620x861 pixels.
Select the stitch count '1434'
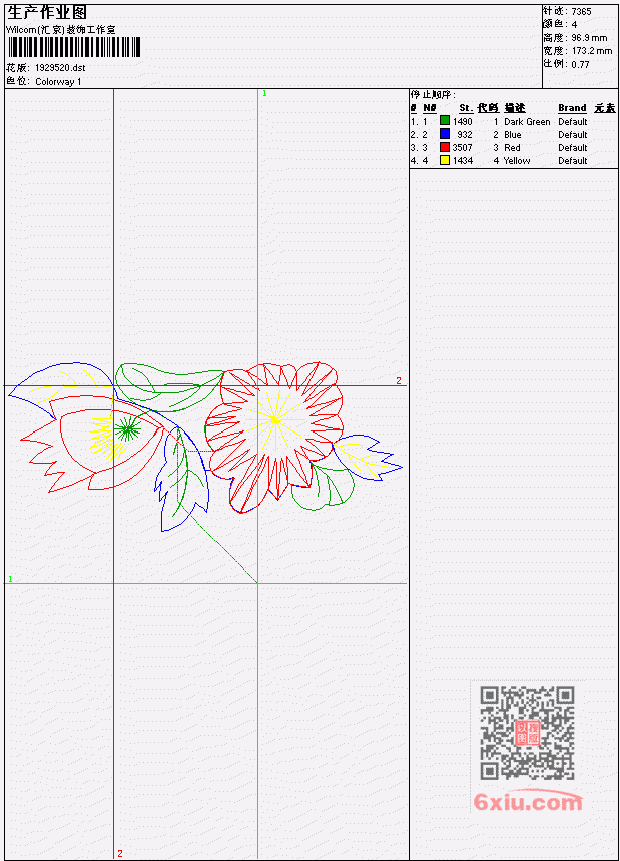coord(462,161)
